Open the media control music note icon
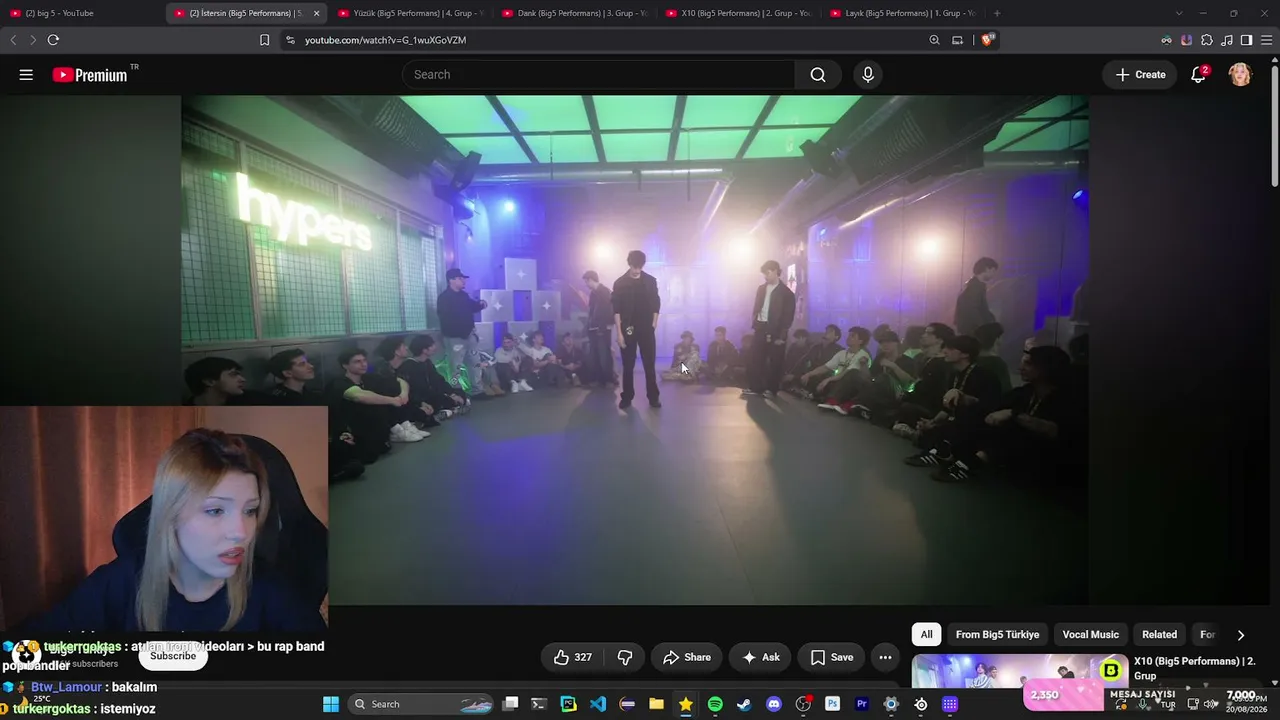1280x720 pixels. [x=1227, y=40]
